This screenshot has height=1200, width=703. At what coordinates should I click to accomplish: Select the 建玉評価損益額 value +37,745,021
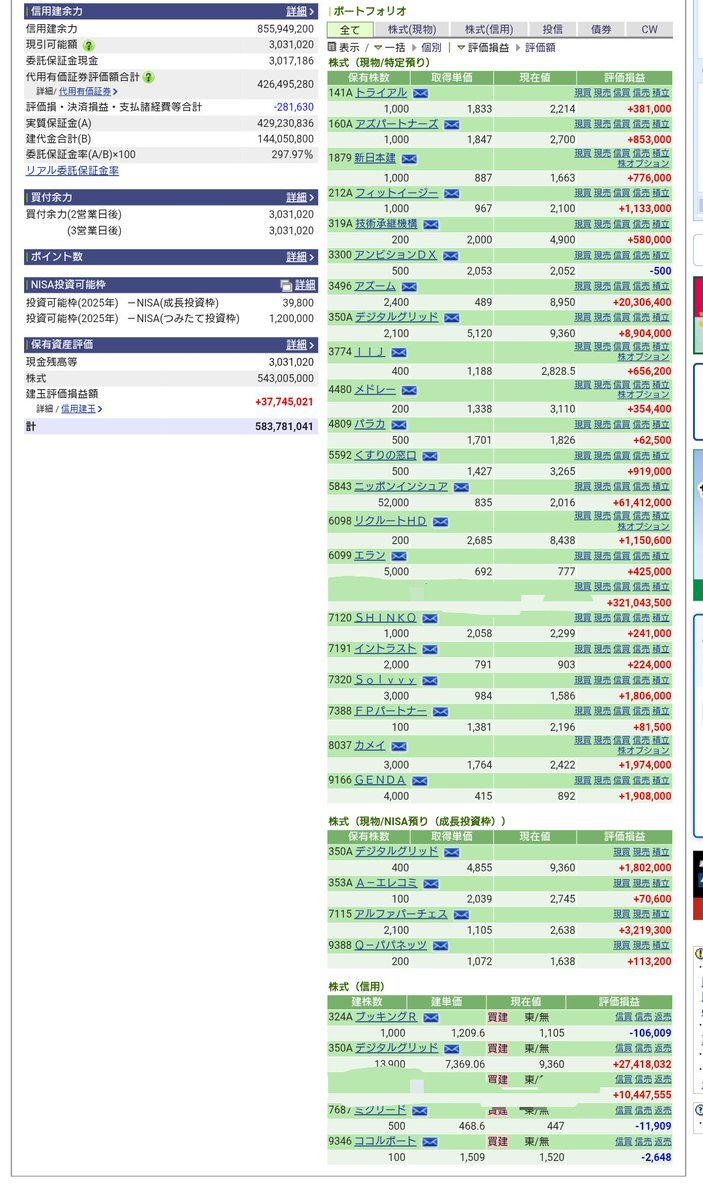pyautogui.click(x=284, y=401)
